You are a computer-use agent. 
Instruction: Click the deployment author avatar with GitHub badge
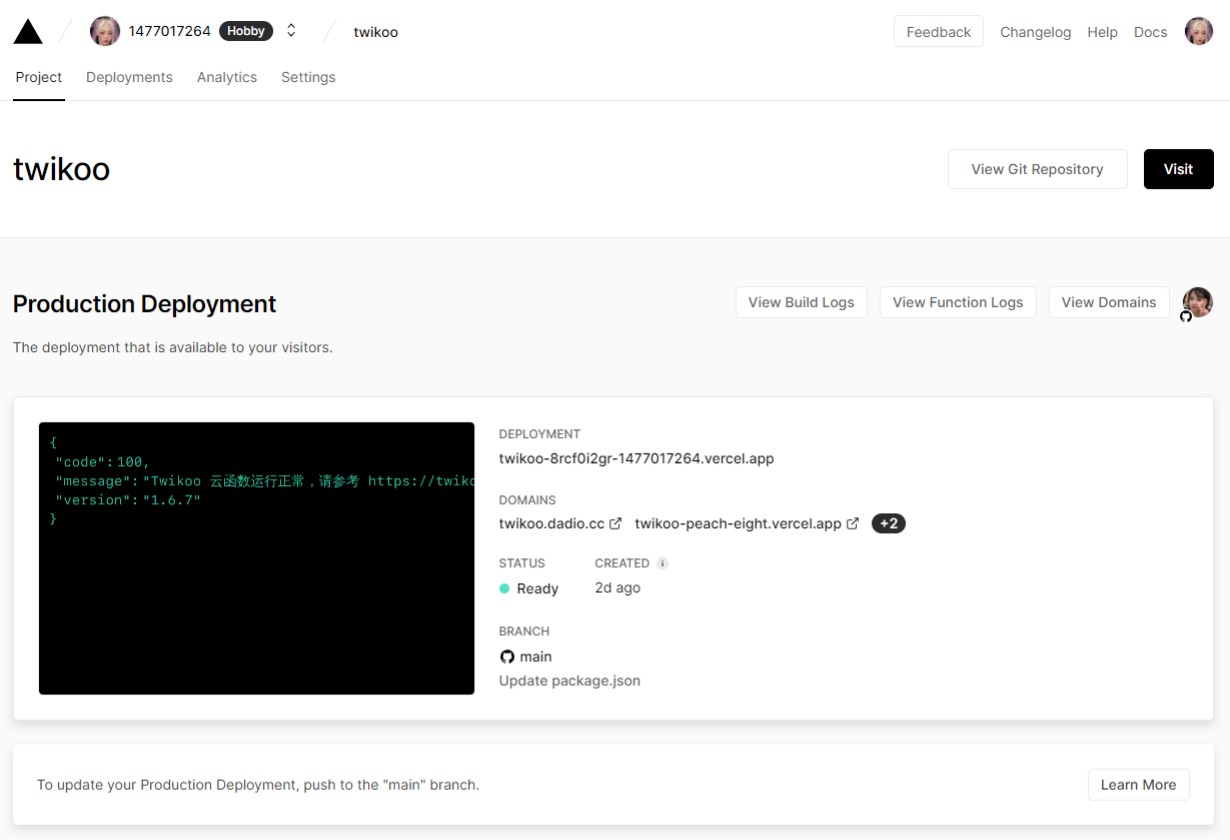click(1197, 302)
